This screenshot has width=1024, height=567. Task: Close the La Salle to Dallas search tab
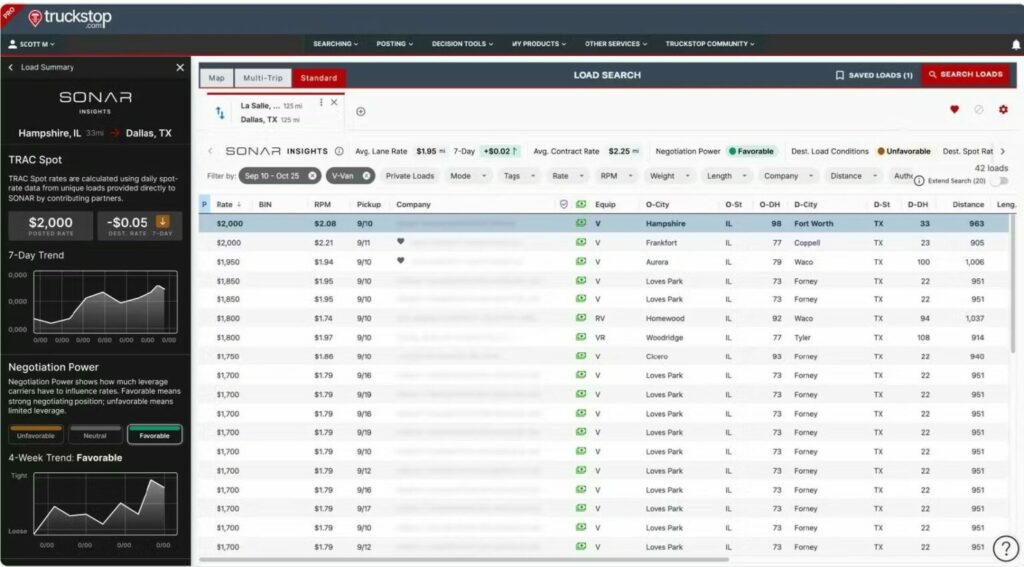coord(334,103)
